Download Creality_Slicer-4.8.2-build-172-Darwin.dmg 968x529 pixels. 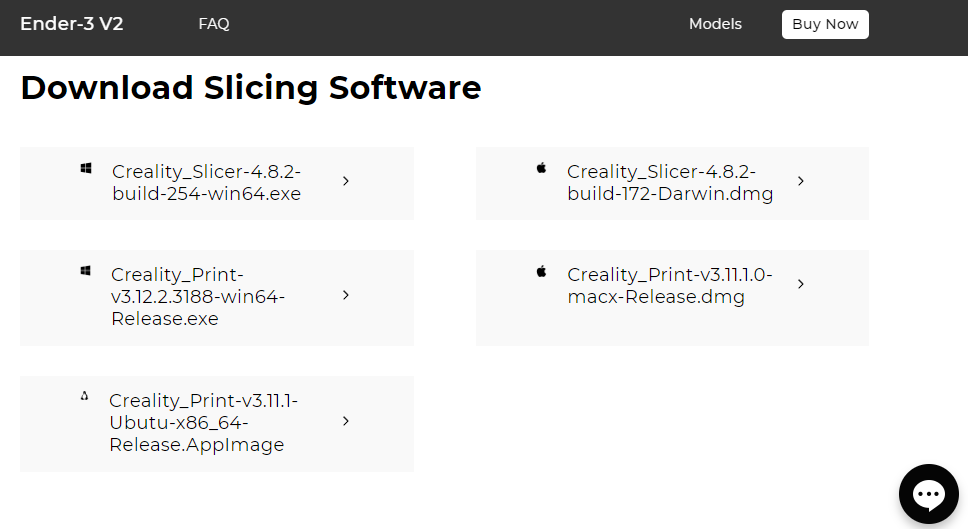672,183
